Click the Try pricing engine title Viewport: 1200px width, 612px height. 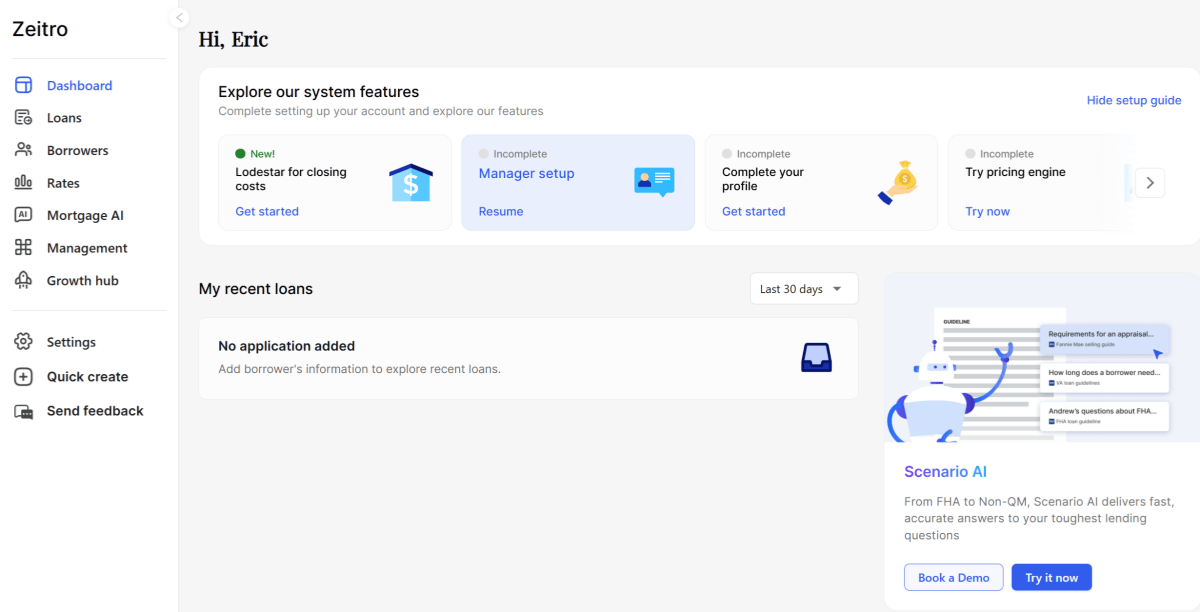[1016, 172]
